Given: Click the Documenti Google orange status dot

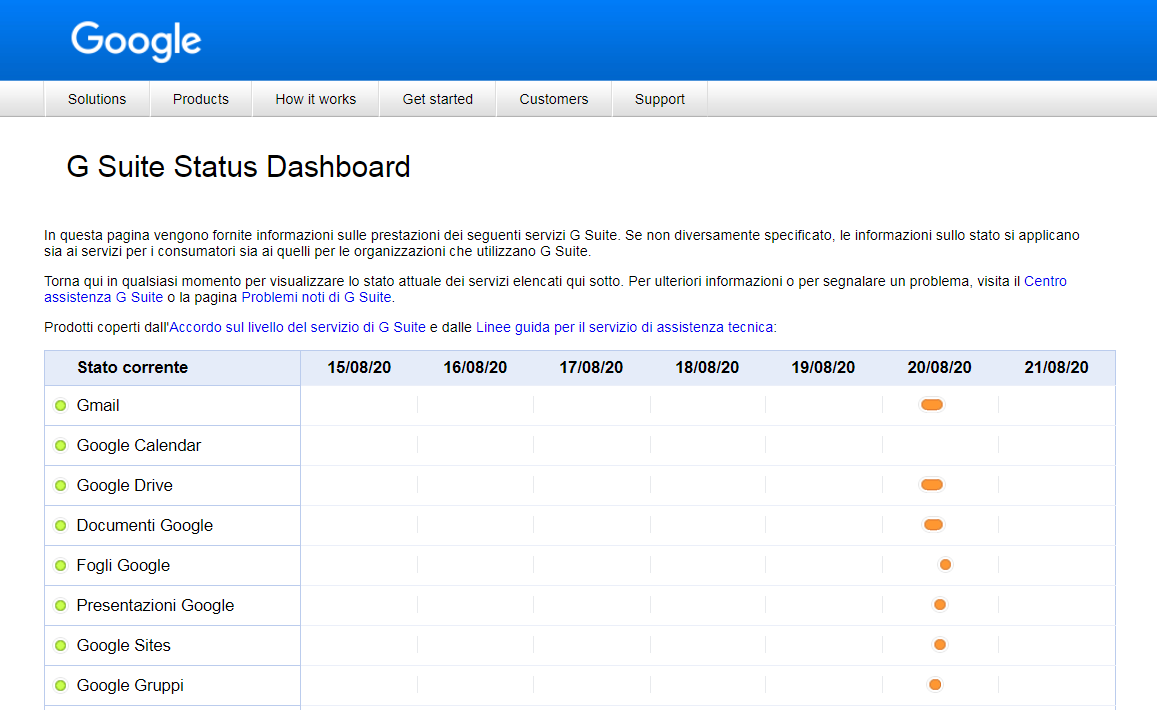Looking at the screenshot, I should coord(932,524).
